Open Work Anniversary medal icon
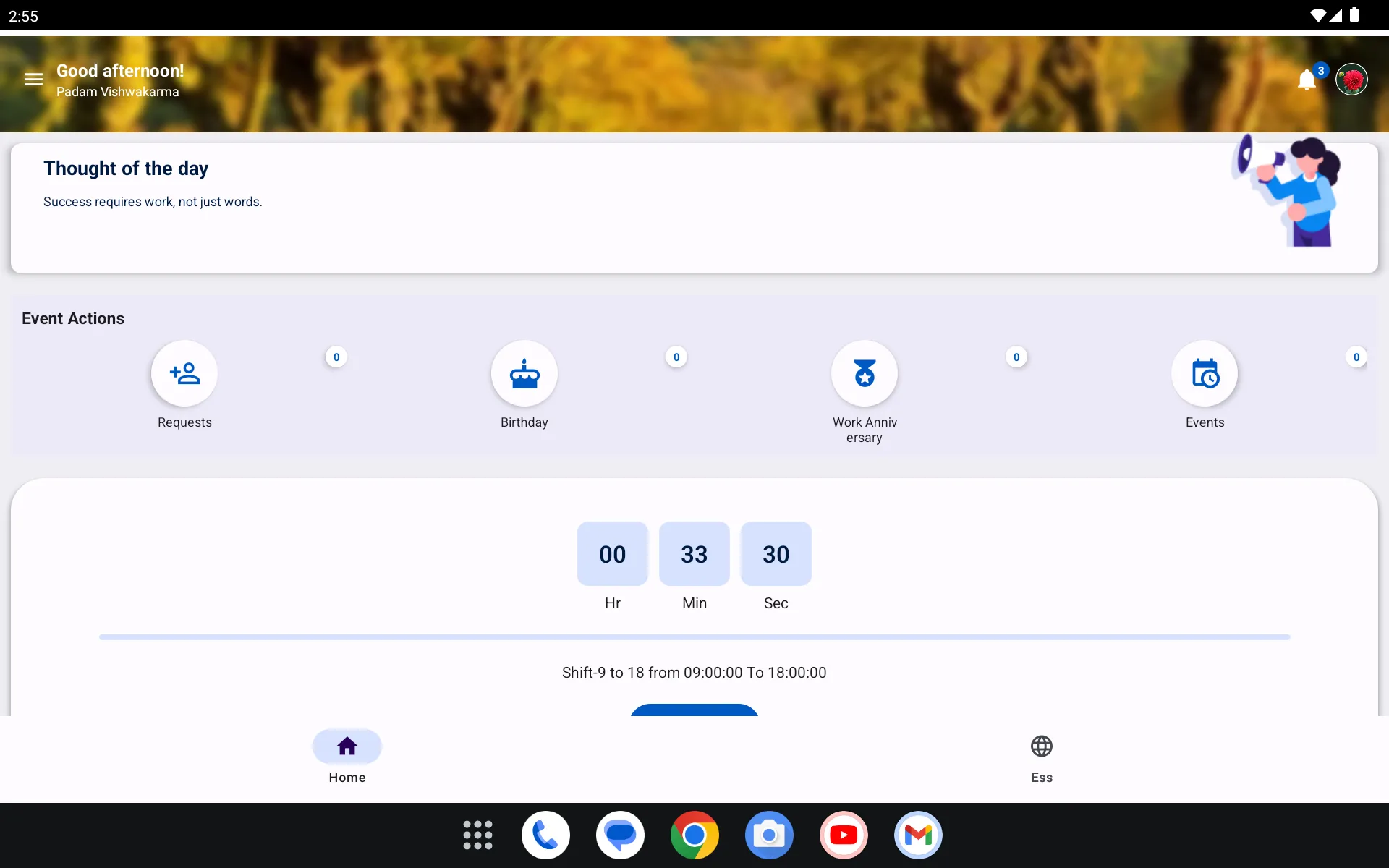The image size is (1389, 868). 865,373
